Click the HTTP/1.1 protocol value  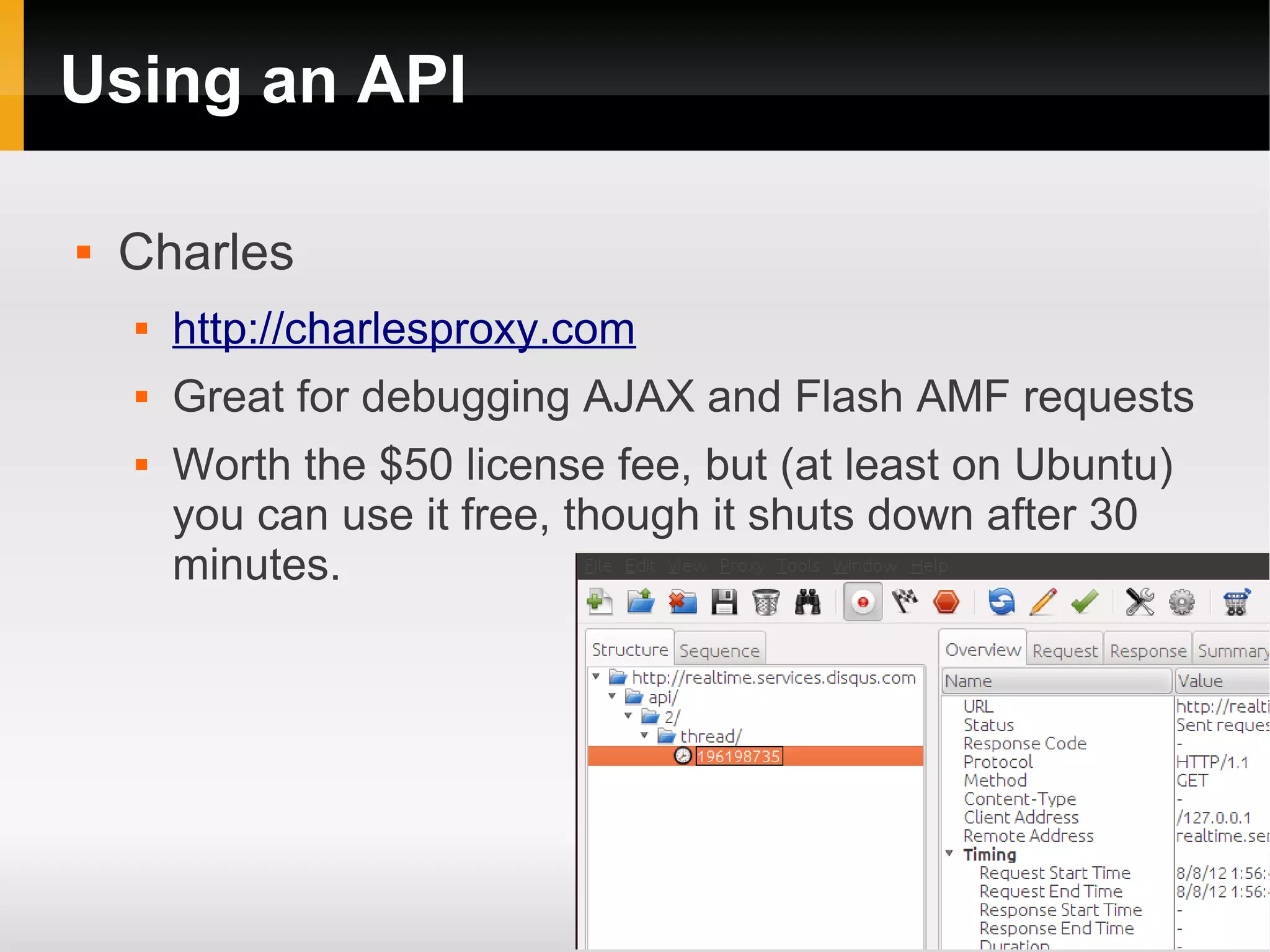[1212, 762]
